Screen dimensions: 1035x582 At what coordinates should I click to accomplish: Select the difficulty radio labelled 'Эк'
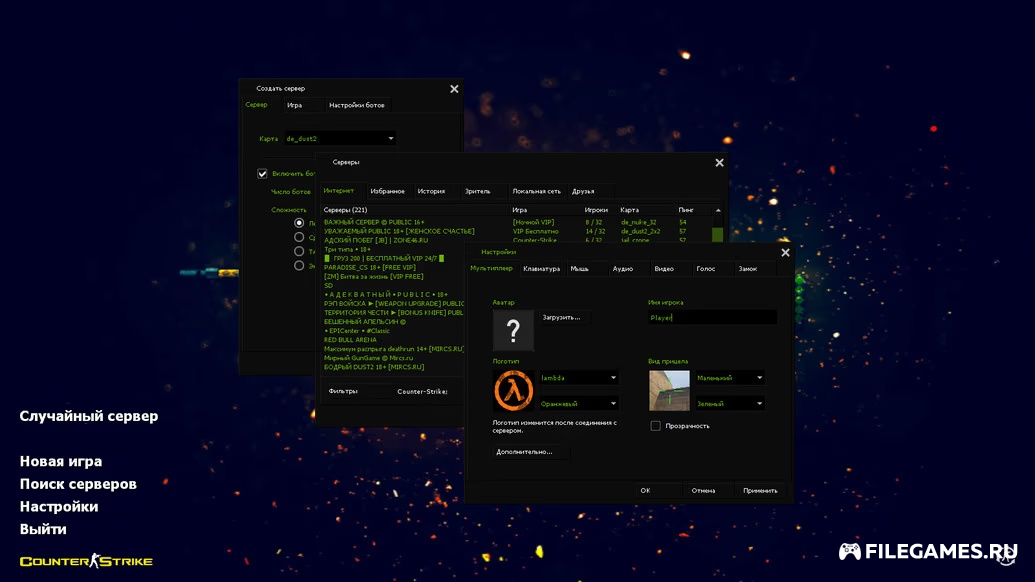pos(299,265)
